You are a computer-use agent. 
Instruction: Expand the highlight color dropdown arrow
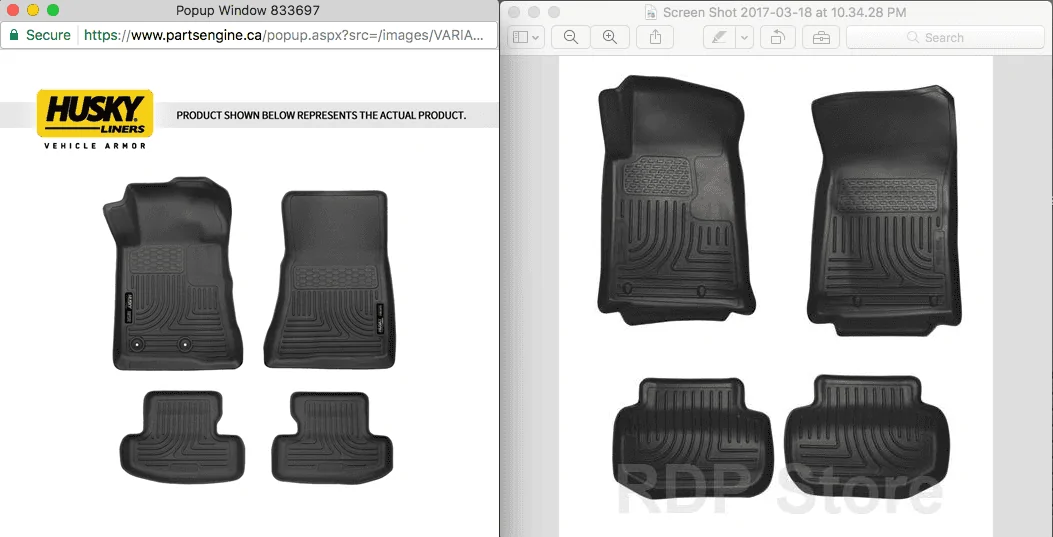click(744, 38)
